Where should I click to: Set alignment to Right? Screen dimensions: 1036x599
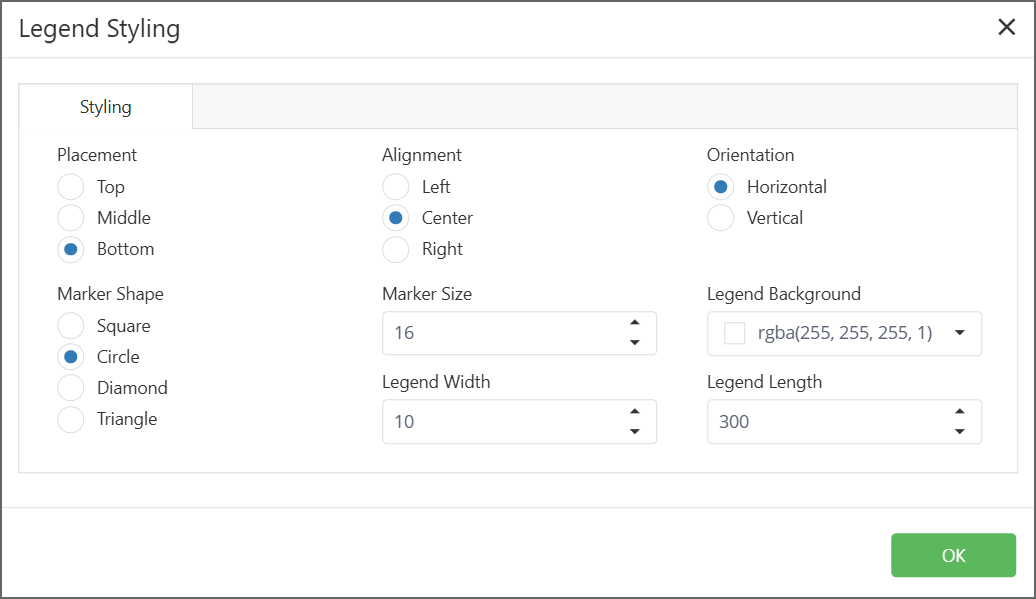click(396, 249)
